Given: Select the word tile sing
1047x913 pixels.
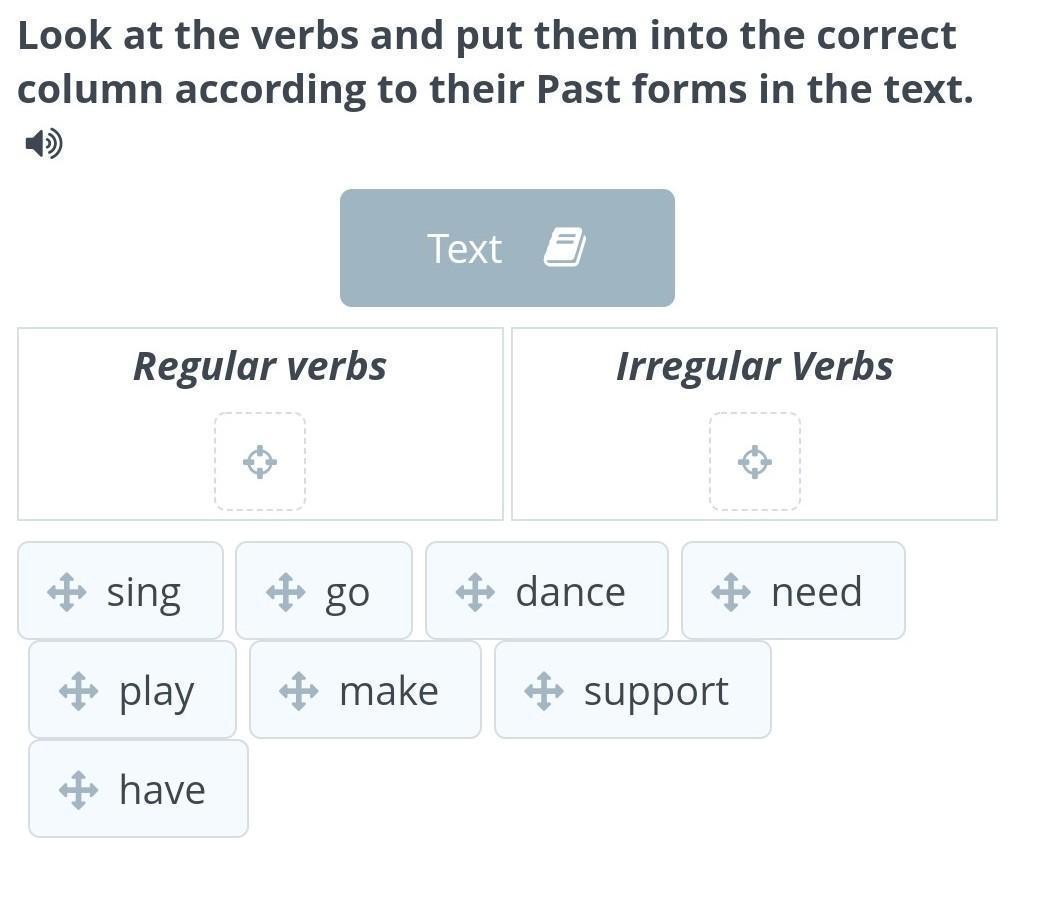Looking at the screenshot, I should point(120,590).
